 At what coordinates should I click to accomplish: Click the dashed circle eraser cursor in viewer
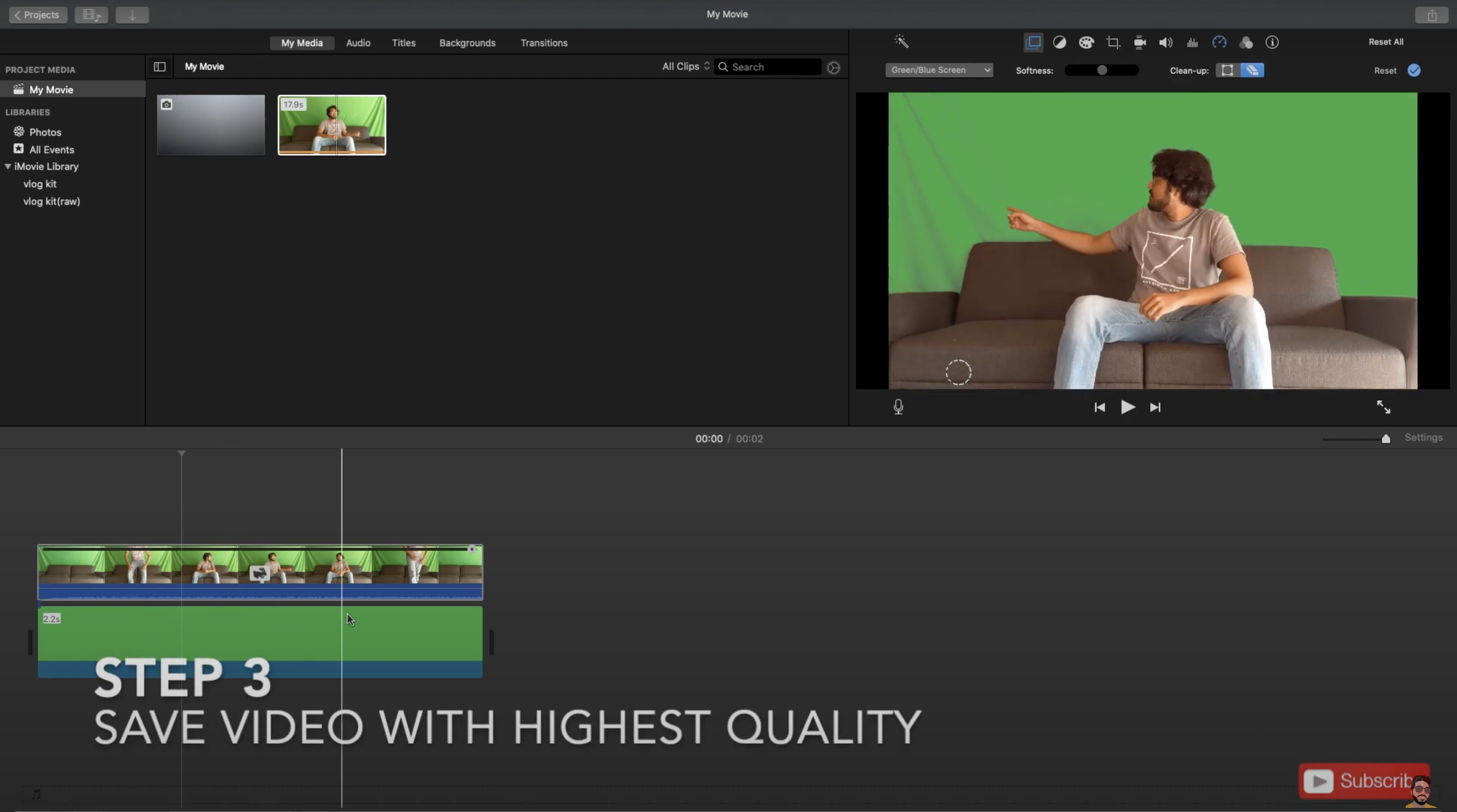coord(958,373)
